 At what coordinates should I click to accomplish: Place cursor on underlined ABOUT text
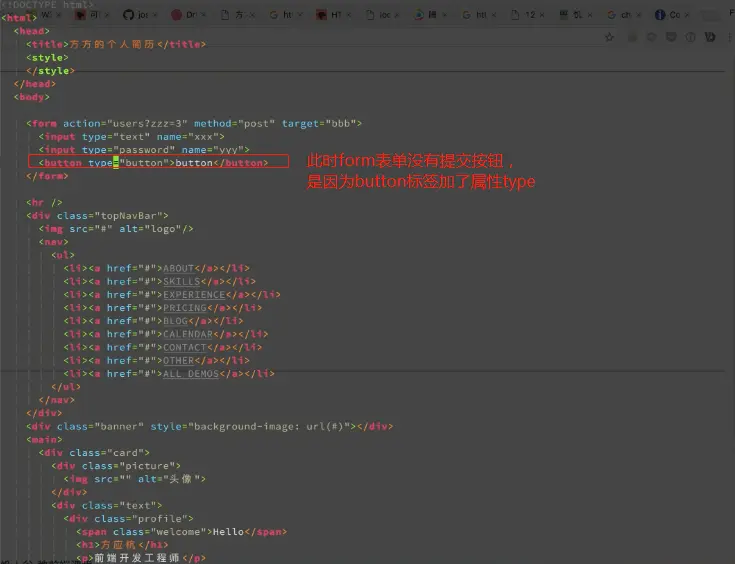[x=179, y=269]
